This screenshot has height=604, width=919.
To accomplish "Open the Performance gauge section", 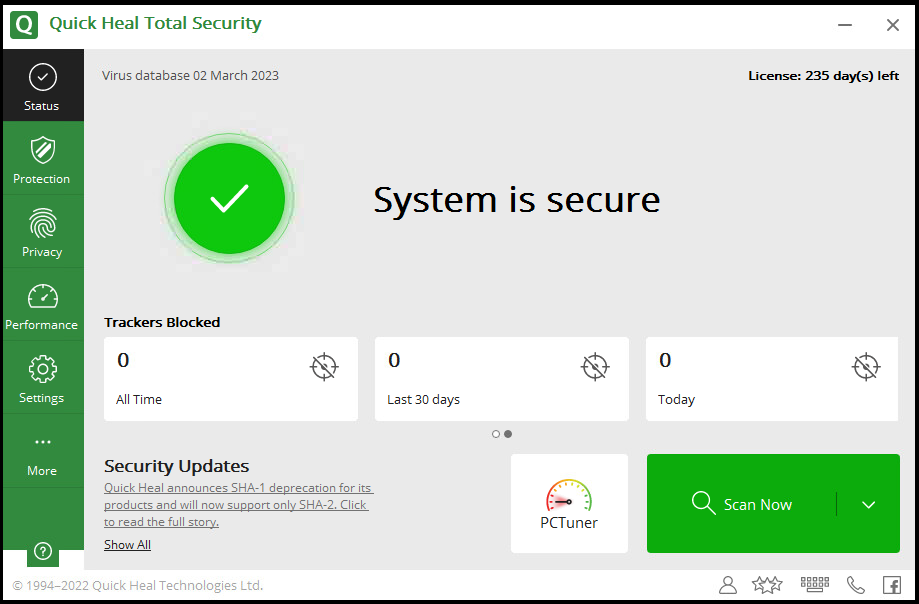I will [x=42, y=306].
